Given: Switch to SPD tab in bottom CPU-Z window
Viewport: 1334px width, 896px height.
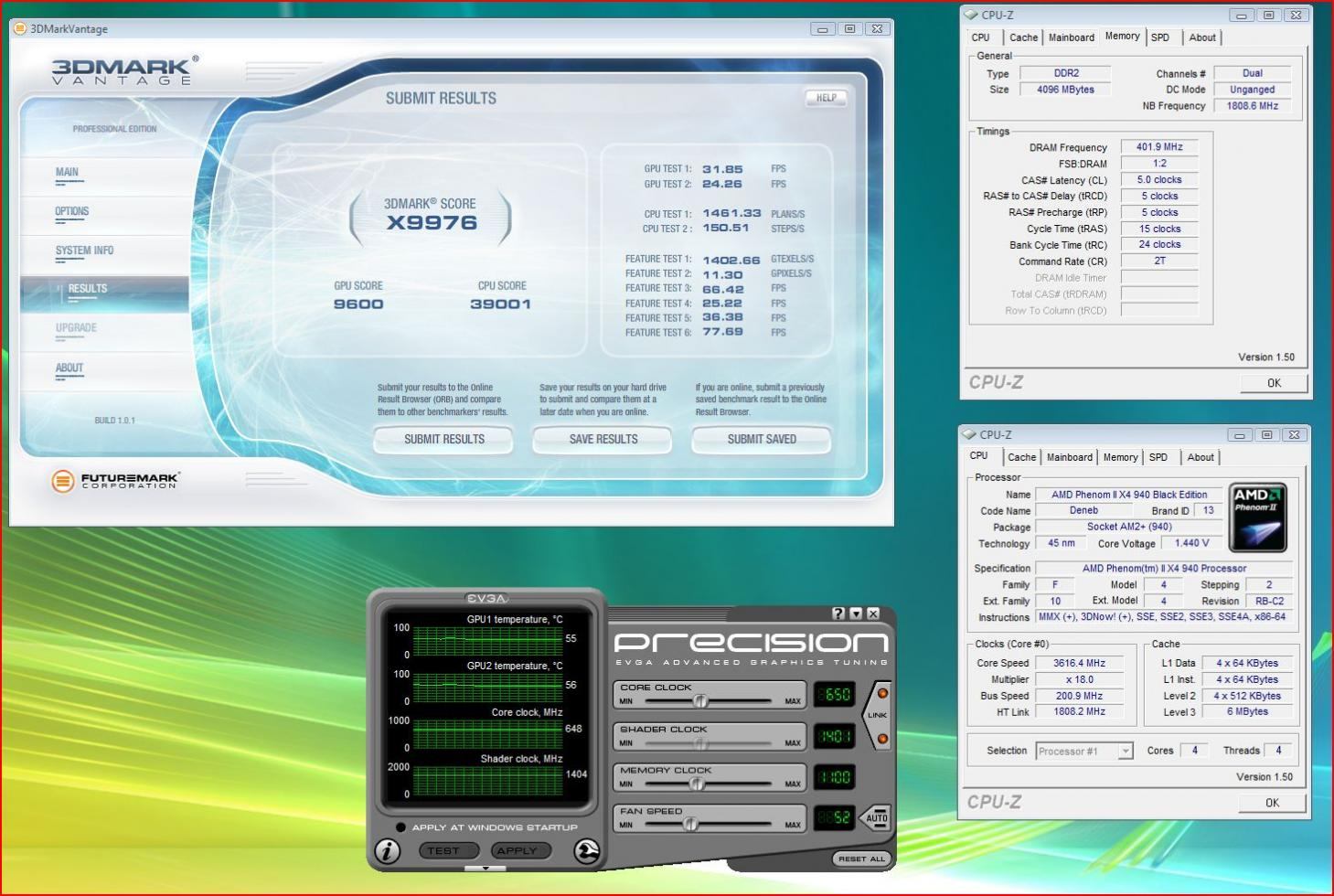Looking at the screenshot, I should [1158, 457].
